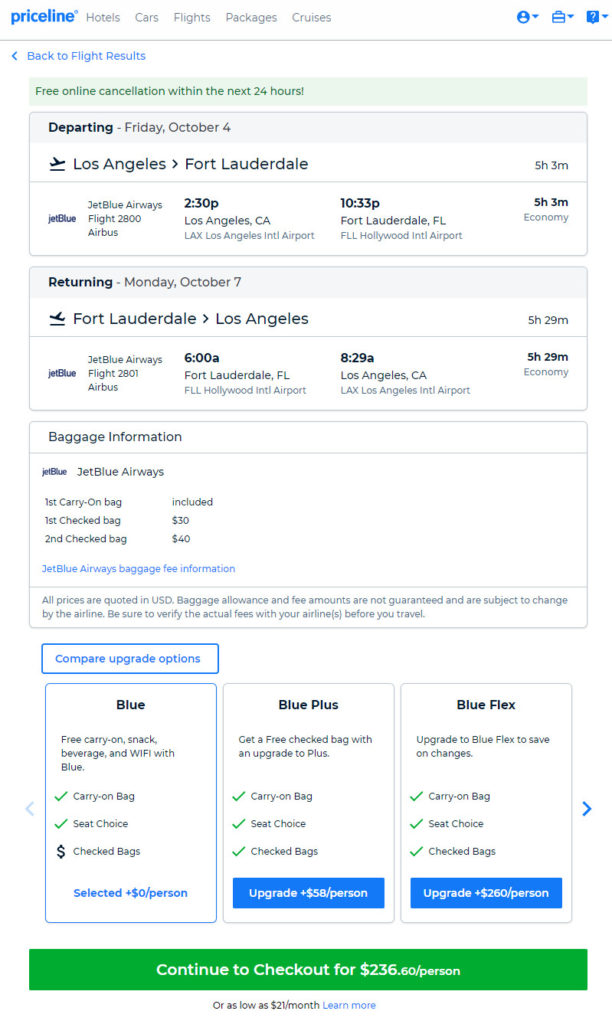Viewport: 612px width, 1024px height.
Task: Go to Flights in the top navigation
Action: [x=192, y=18]
